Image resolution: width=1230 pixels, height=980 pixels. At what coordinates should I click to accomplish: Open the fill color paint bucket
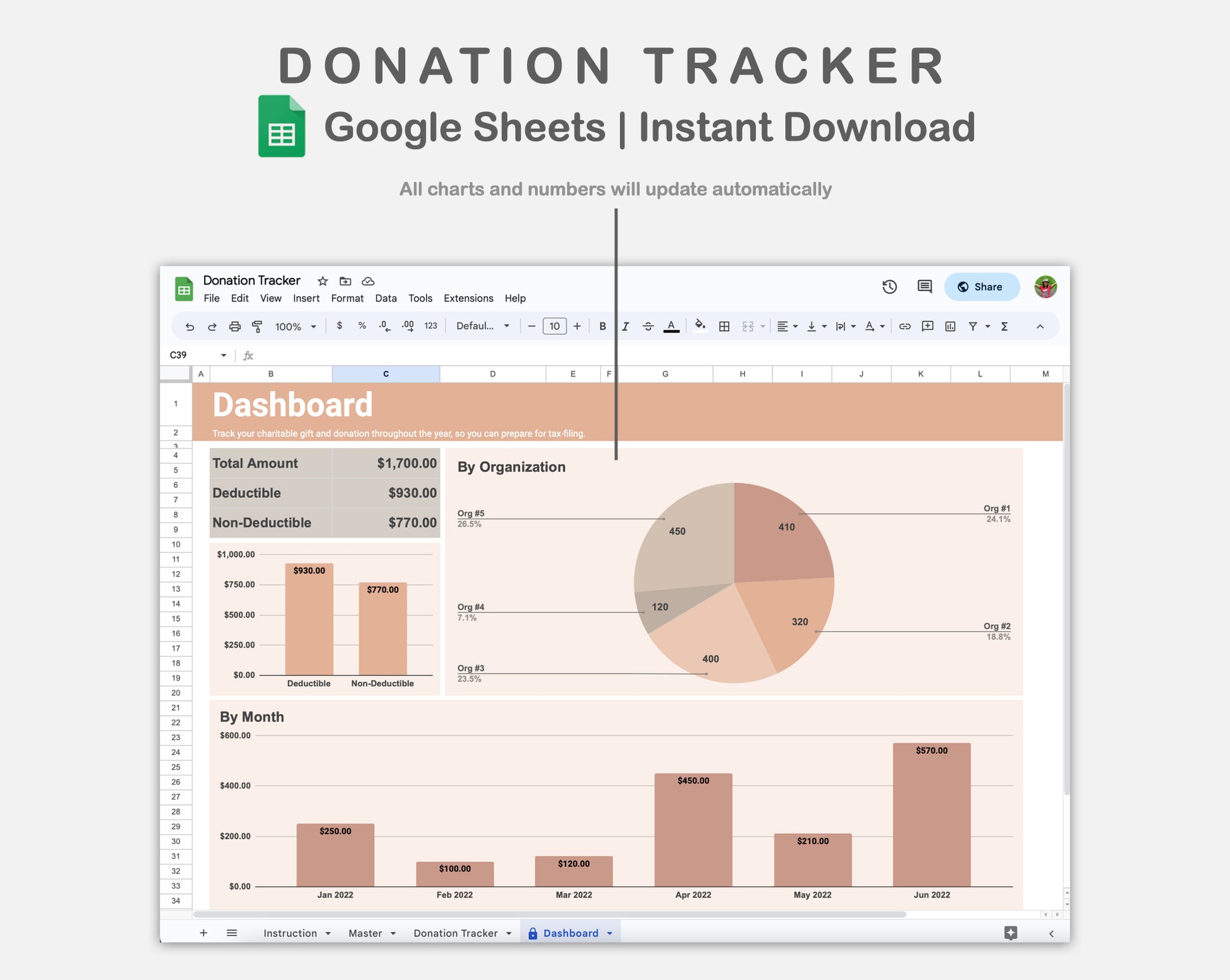point(700,326)
